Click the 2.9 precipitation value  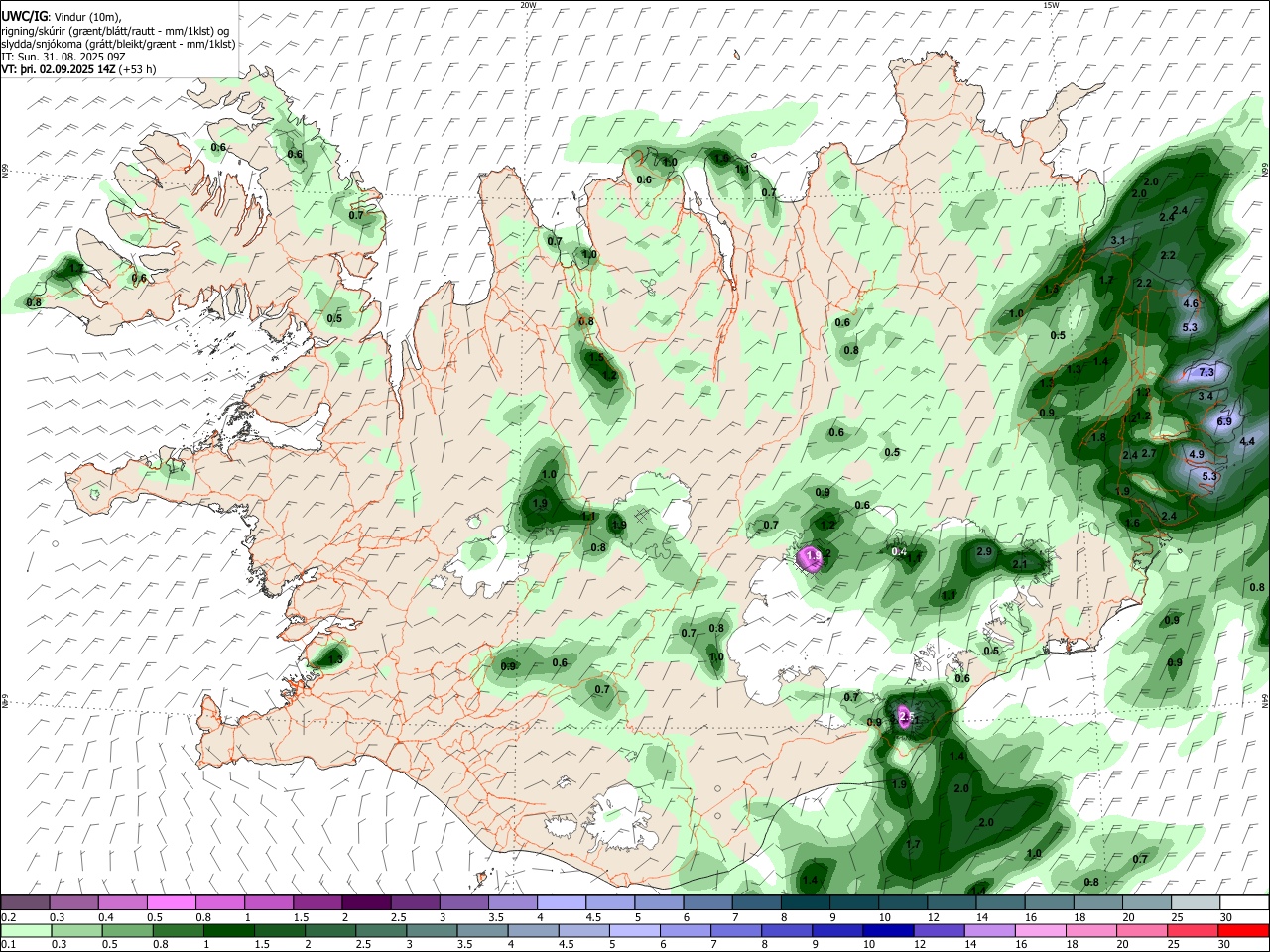(984, 551)
